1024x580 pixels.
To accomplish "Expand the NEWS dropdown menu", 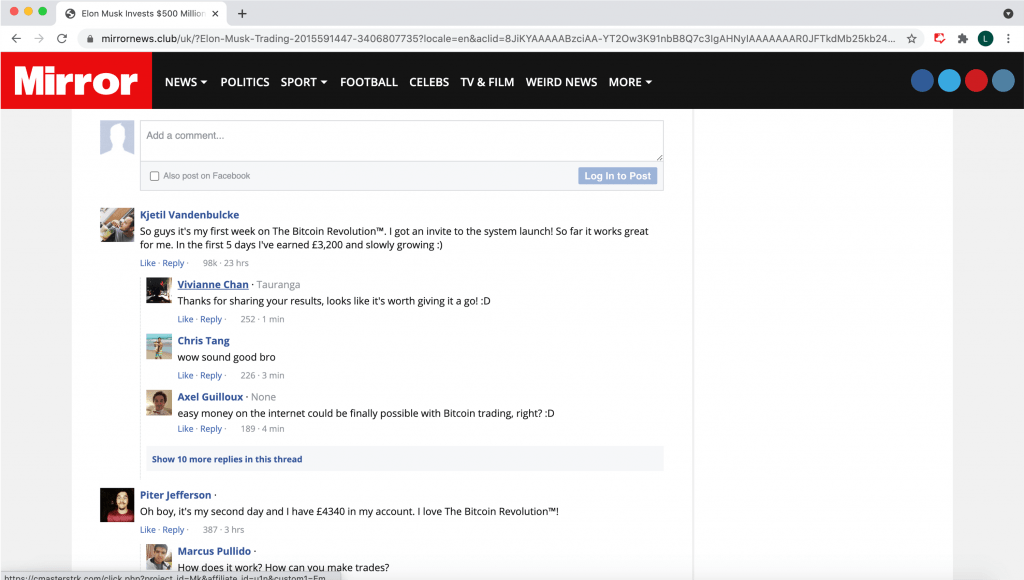I will (x=186, y=82).
